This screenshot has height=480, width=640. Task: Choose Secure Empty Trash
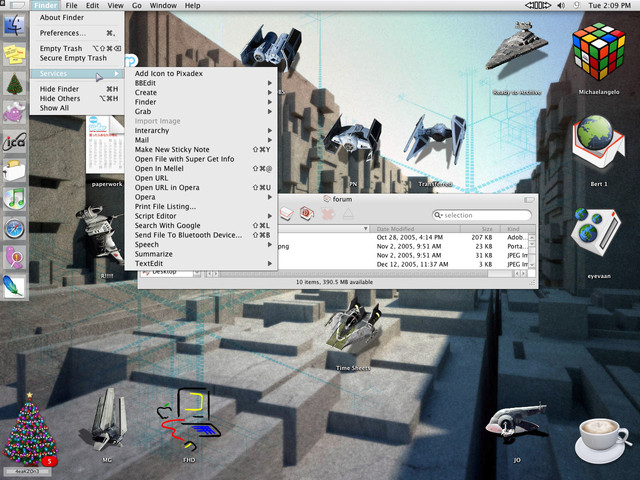click(x=77, y=58)
